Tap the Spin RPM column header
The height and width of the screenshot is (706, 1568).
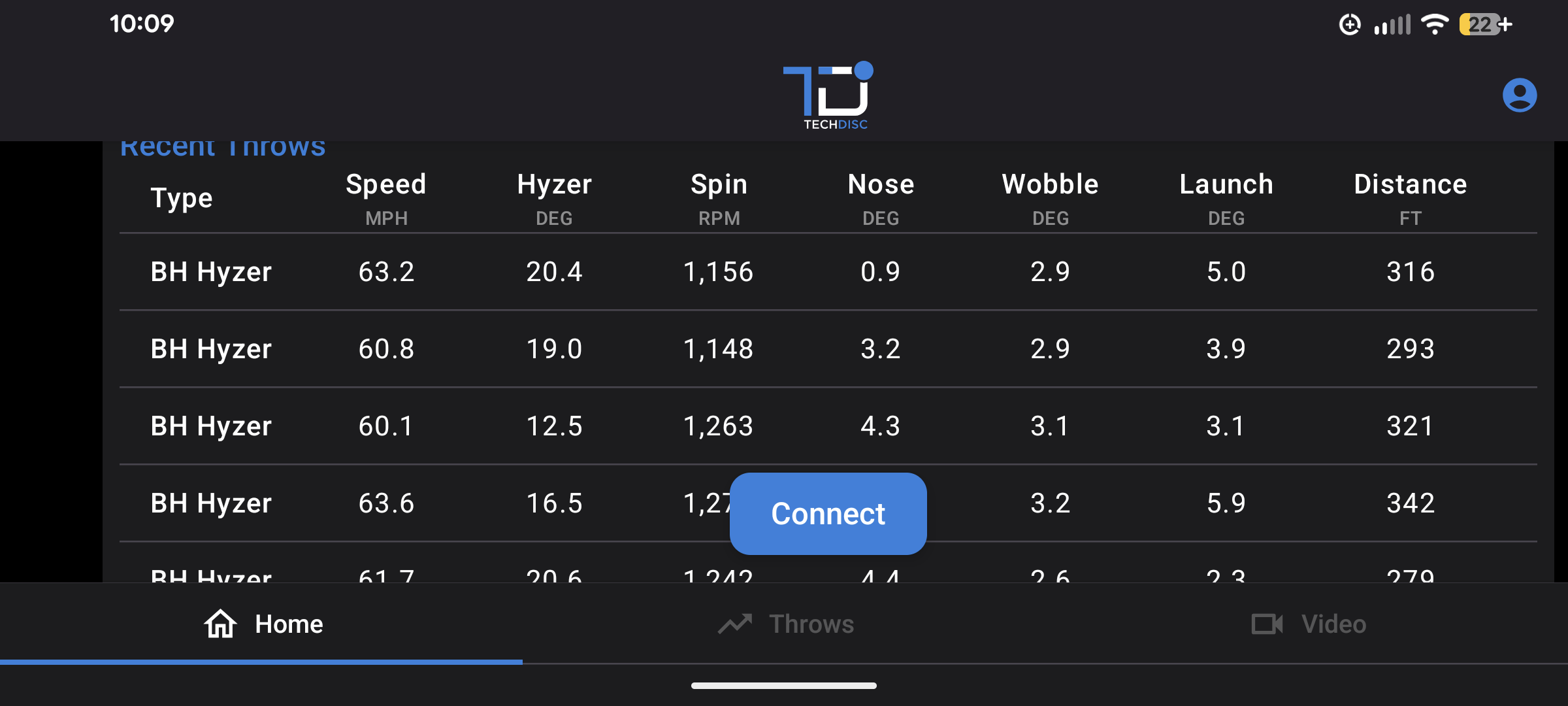(x=719, y=197)
